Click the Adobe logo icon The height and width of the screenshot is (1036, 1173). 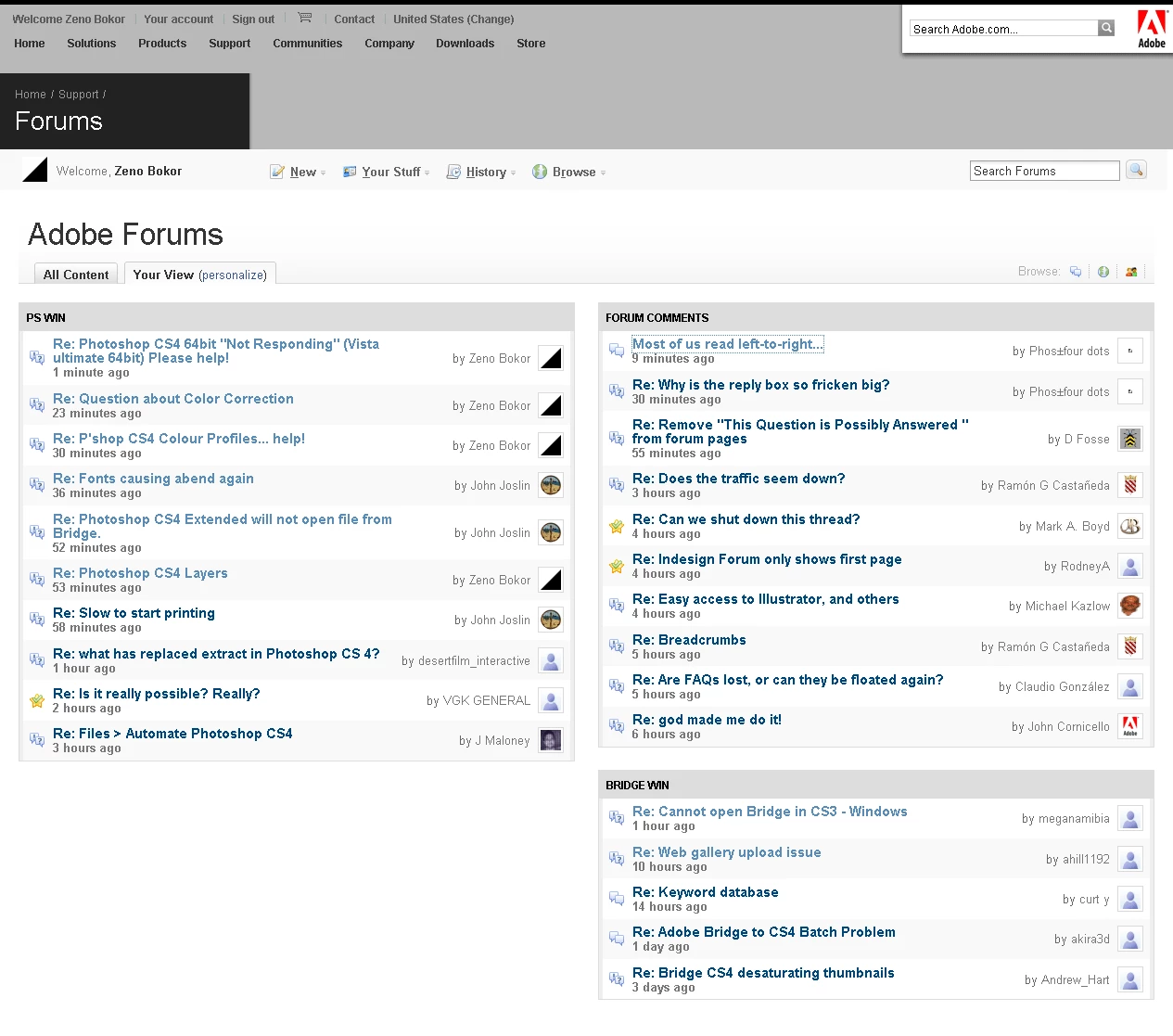[1152, 29]
